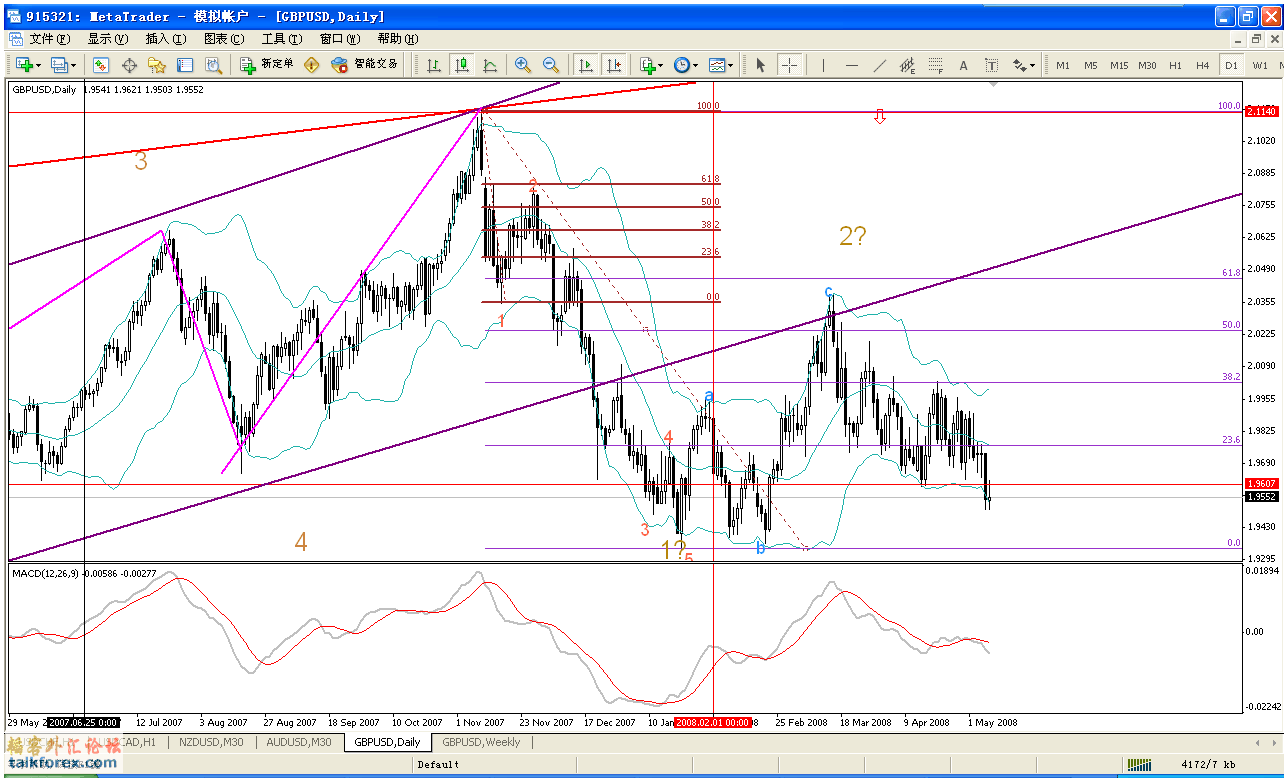Viewport: 1288px width, 778px height.
Task: Switch to the H4 timeframe
Action: point(1203,65)
